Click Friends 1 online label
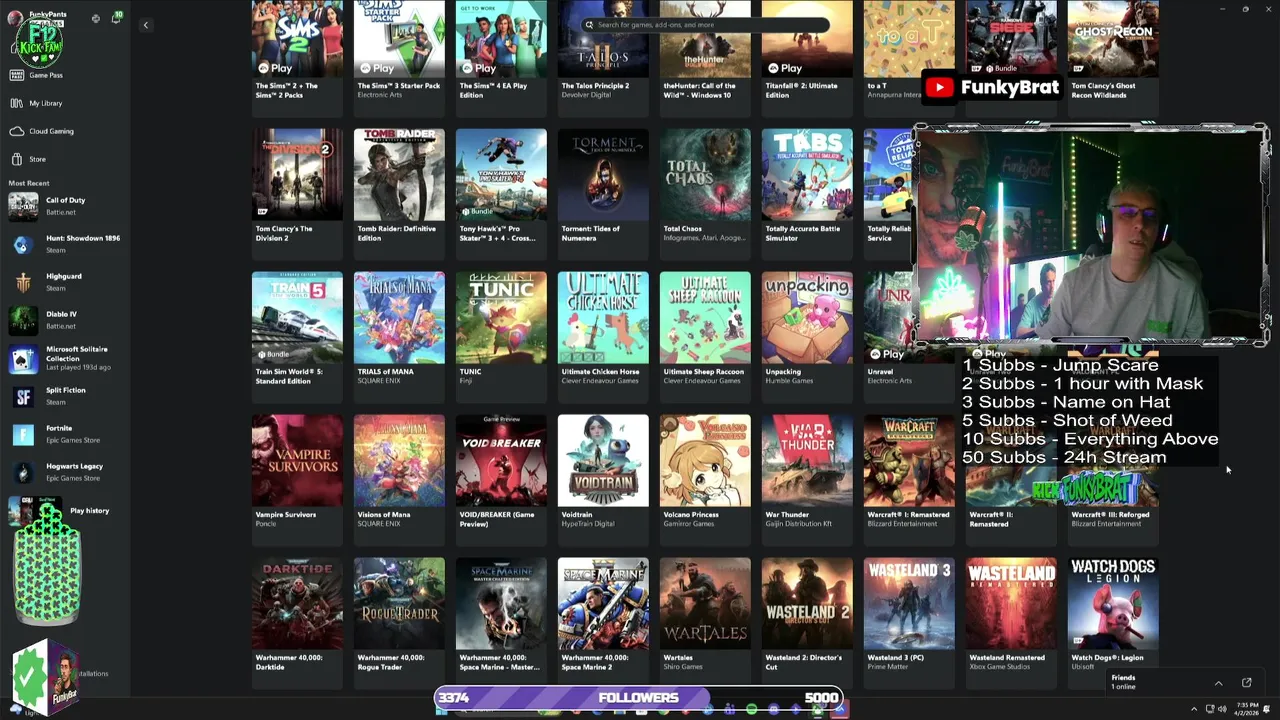Image resolution: width=1280 pixels, height=720 pixels. point(1123,682)
